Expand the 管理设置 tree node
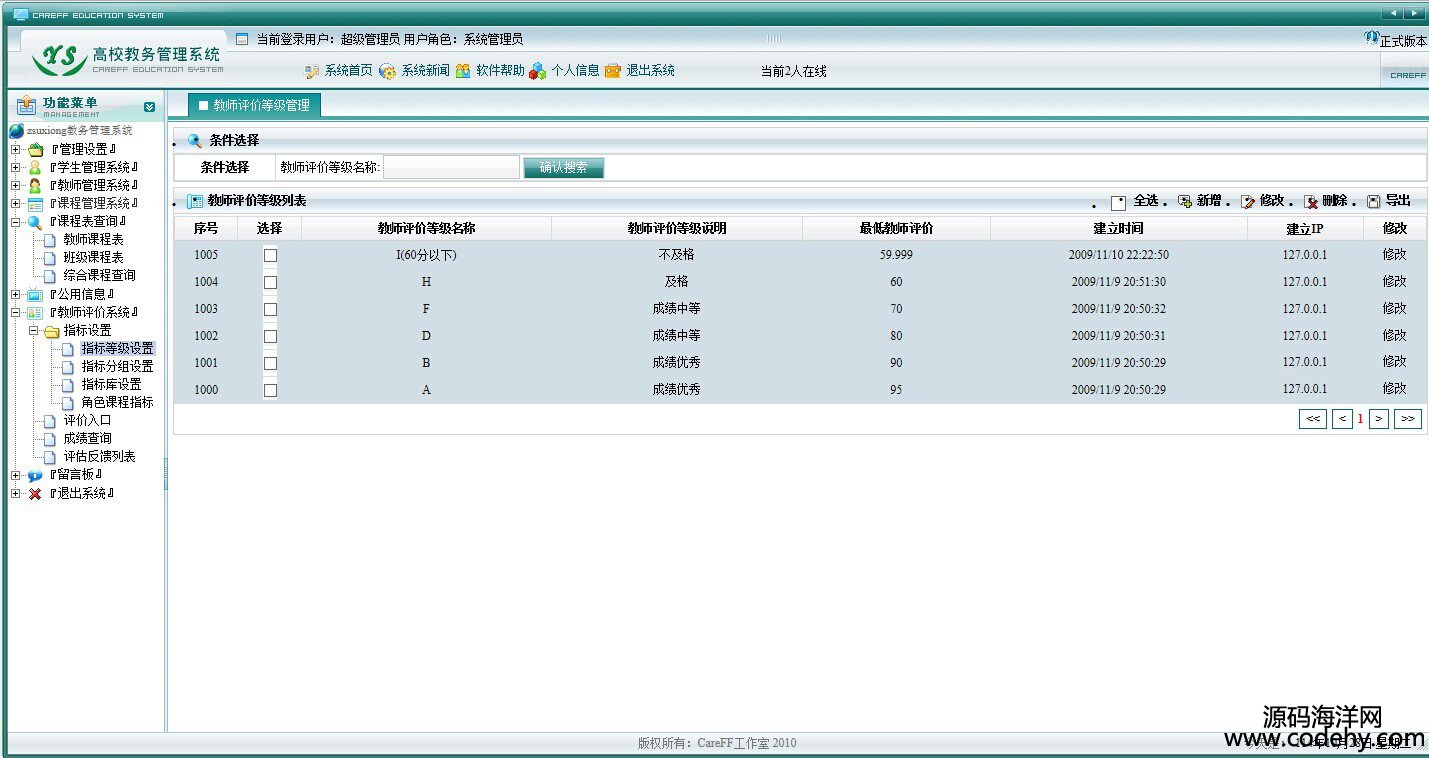Viewport: 1429px width, 758px height. (x=16, y=150)
